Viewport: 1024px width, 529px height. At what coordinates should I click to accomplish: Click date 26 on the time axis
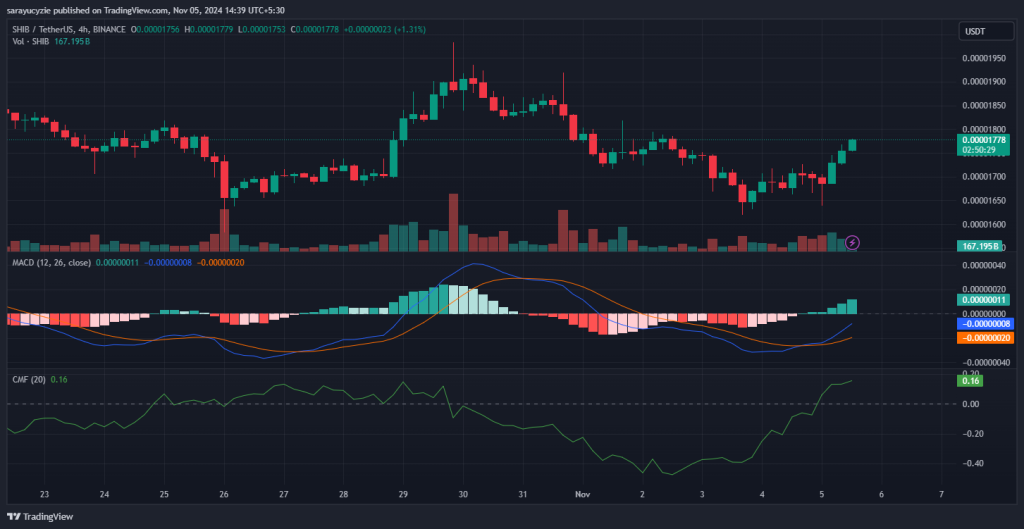225,495
